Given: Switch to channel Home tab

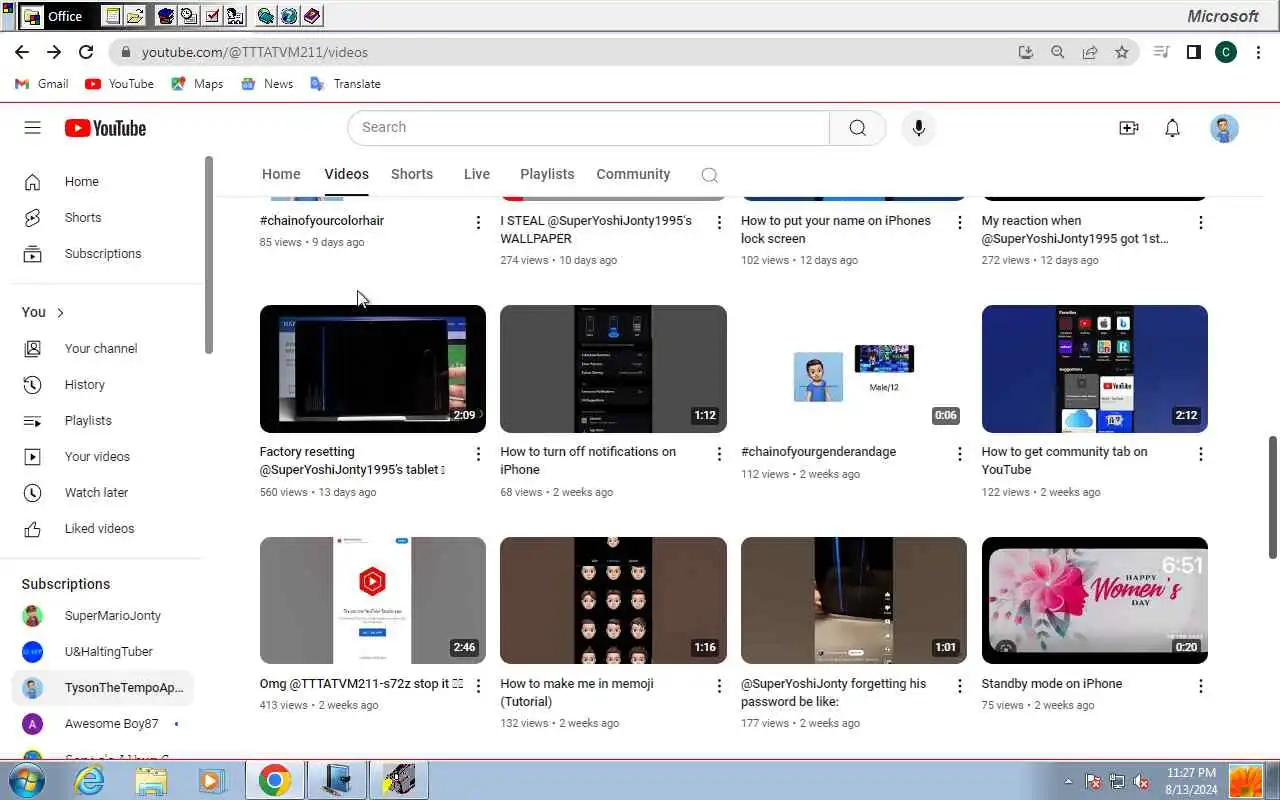Looking at the screenshot, I should 281,174.
